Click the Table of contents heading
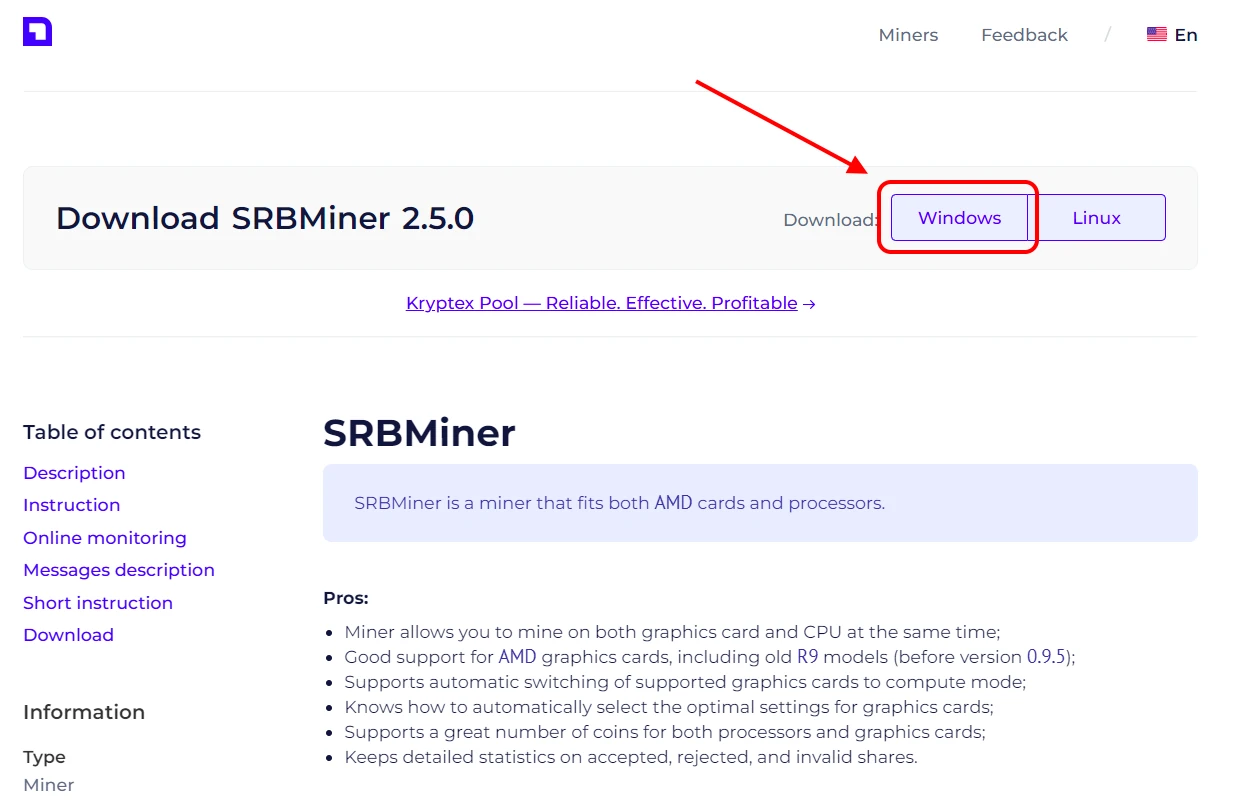This screenshot has width=1238, height=806. click(x=111, y=432)
